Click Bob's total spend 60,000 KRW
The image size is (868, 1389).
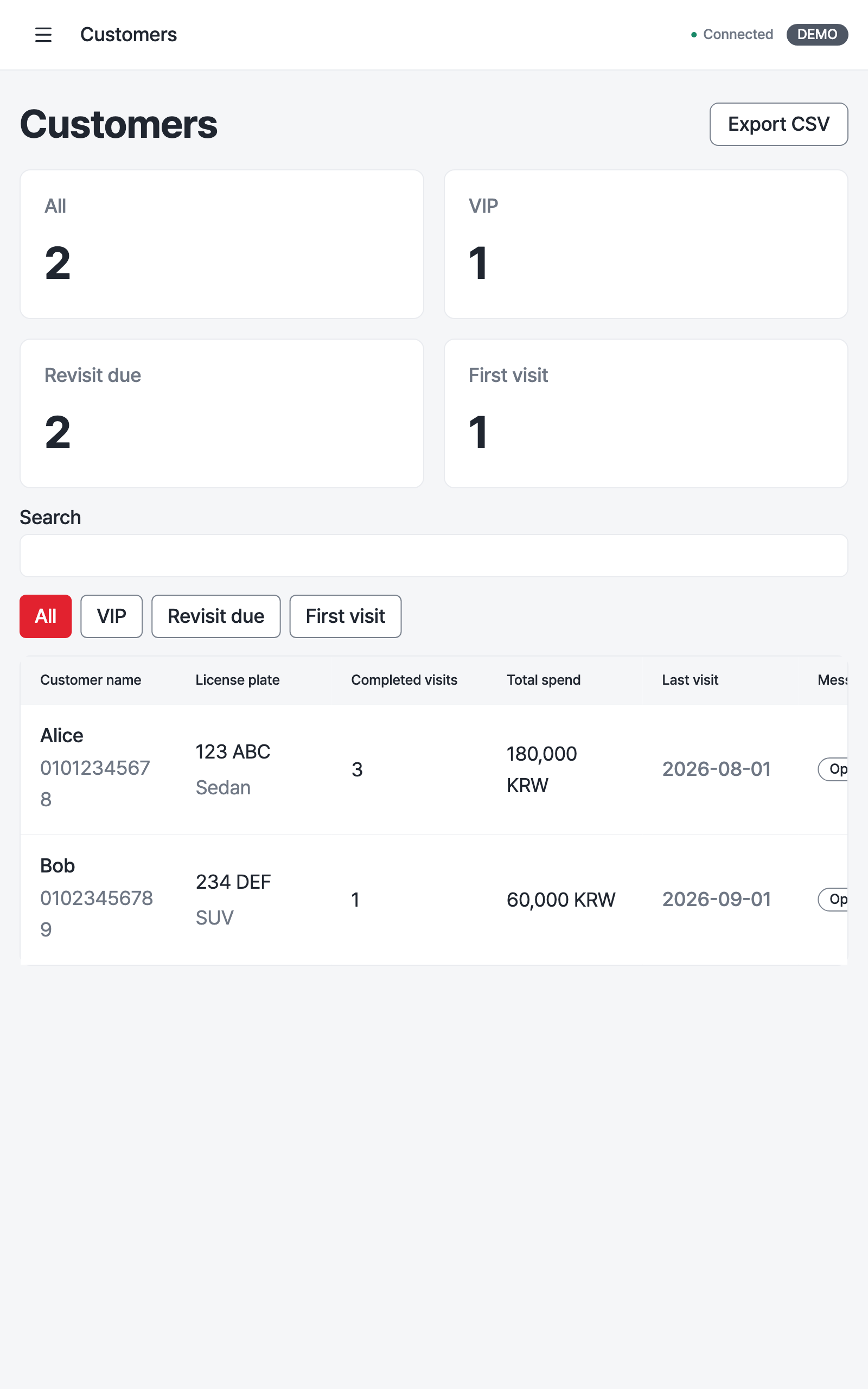click(x=561, y=900)
